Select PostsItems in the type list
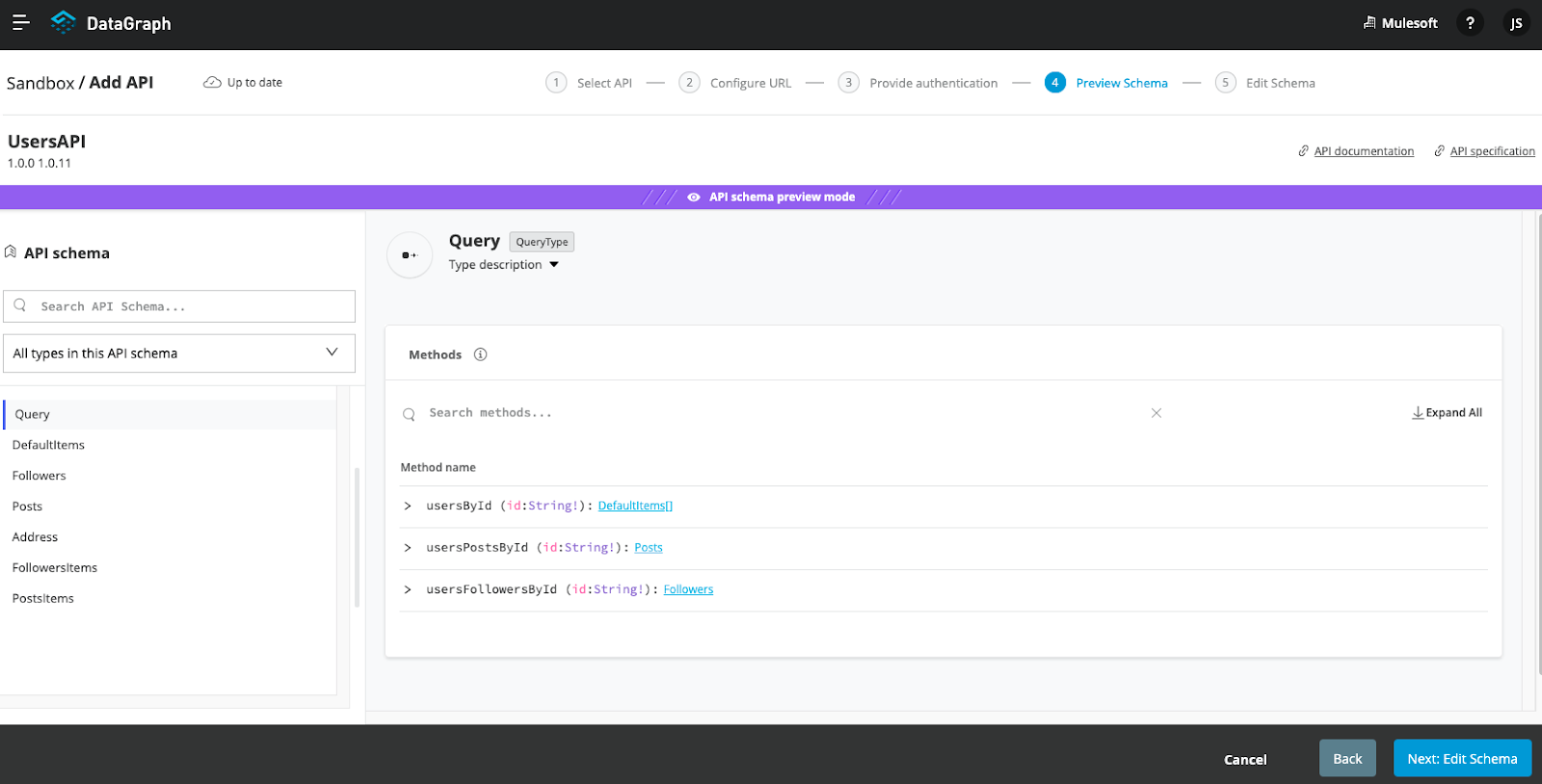Image resolution: width=1542 pixels, height=784 pixels. (43, 599)
